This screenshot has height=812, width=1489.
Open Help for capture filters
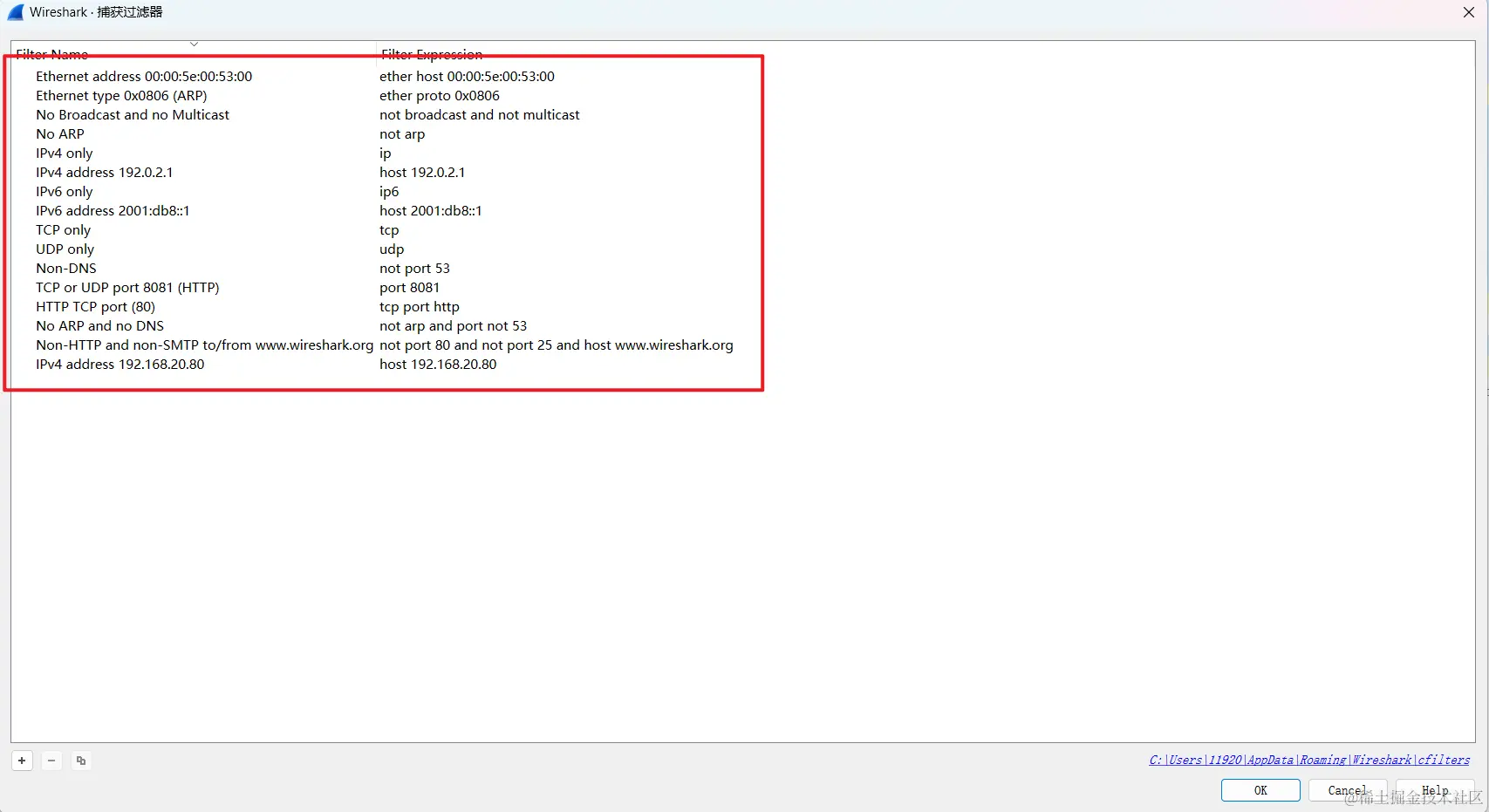[x=1435, y=790]
